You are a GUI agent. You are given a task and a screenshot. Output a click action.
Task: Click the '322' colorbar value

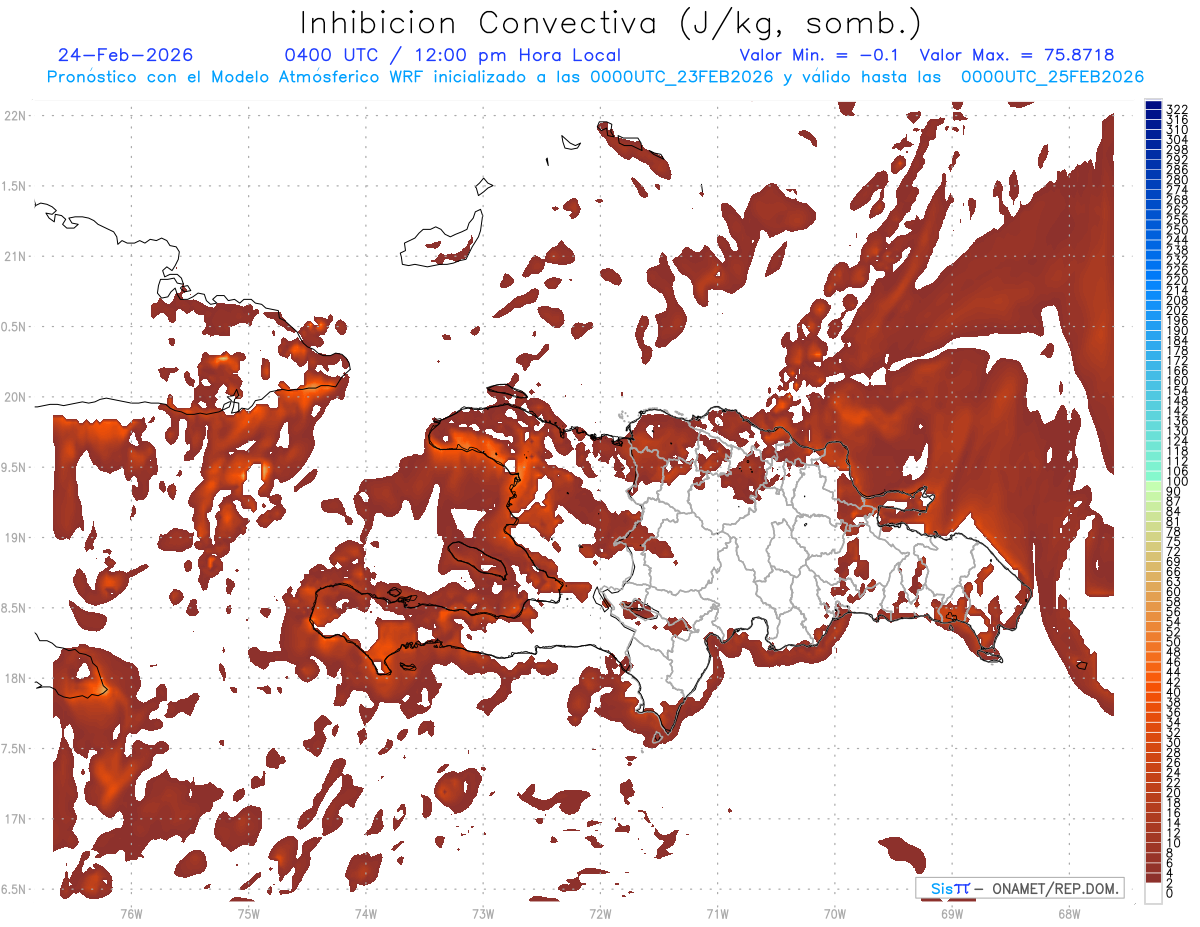pyautogui.click(x=1176, y=108)
